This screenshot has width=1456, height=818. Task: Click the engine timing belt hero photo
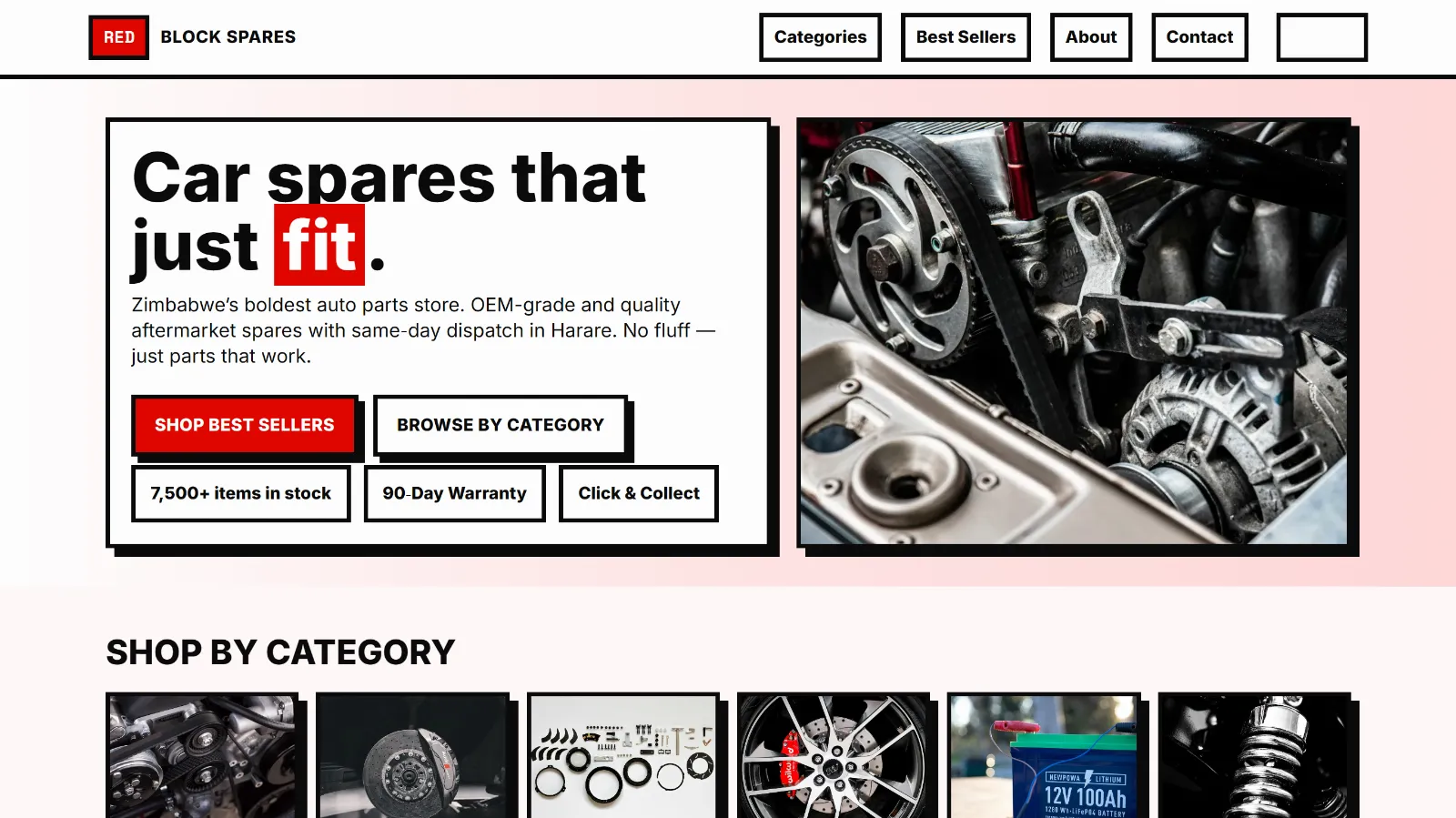(x=1074, y=333)
